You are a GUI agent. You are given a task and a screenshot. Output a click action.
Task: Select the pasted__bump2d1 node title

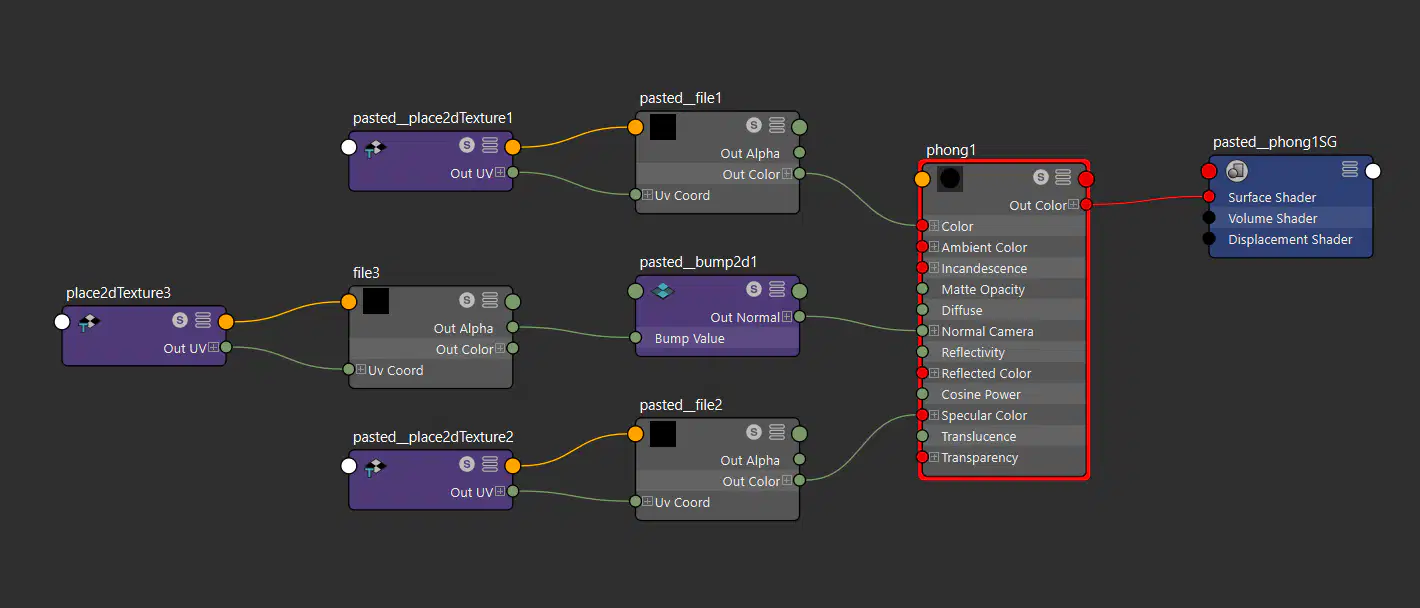click(698, 262)
